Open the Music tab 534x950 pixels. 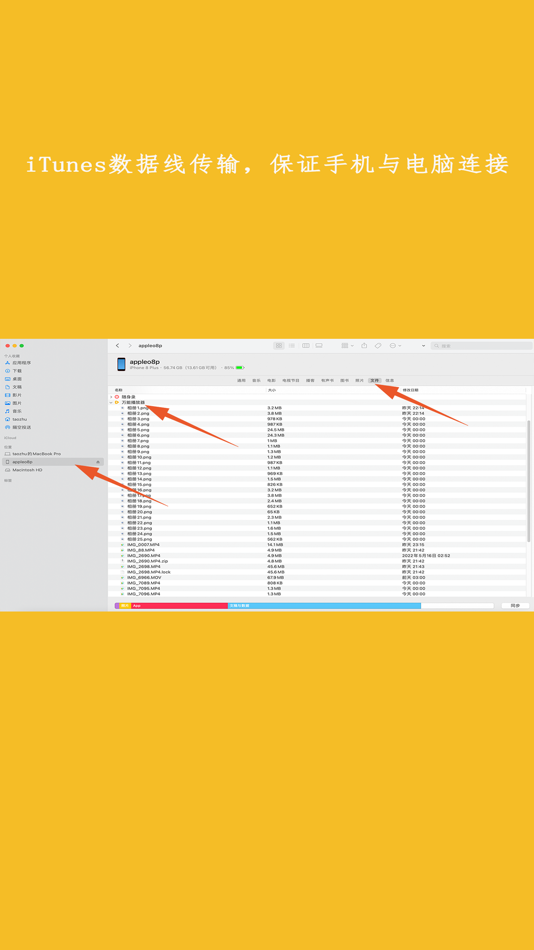(256, 380)
